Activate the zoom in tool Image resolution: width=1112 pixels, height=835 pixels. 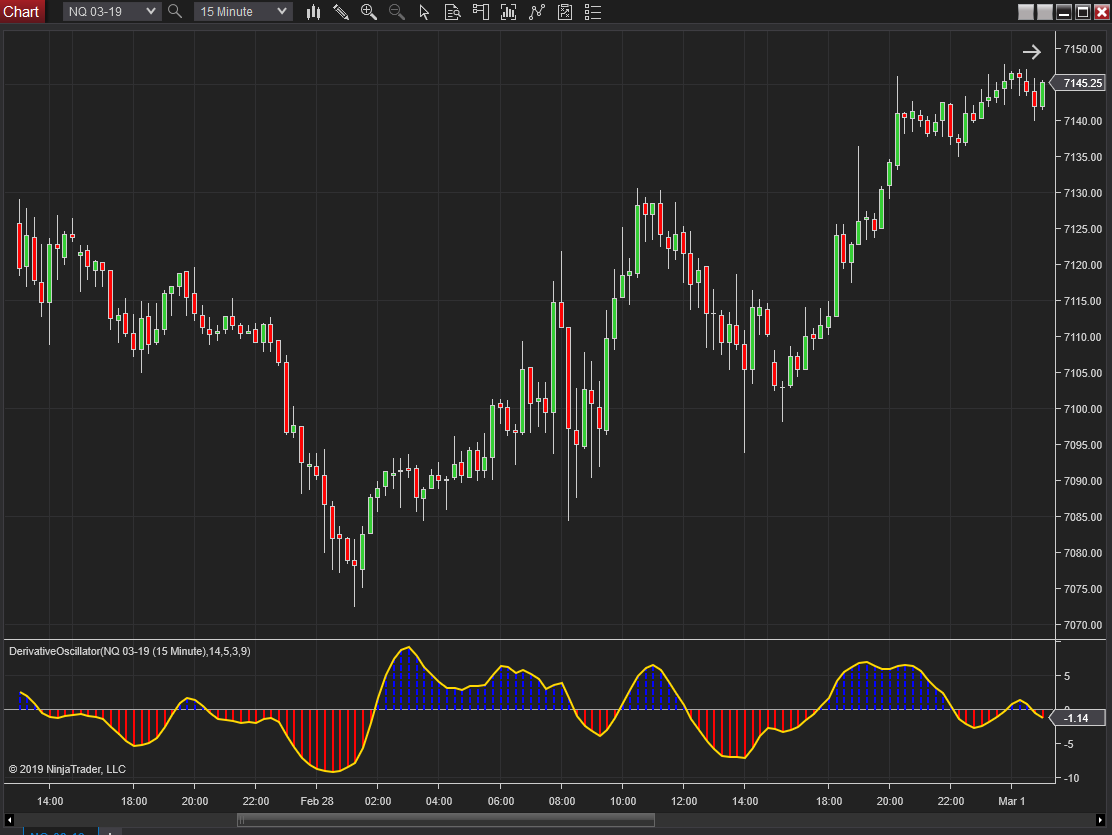369,12
